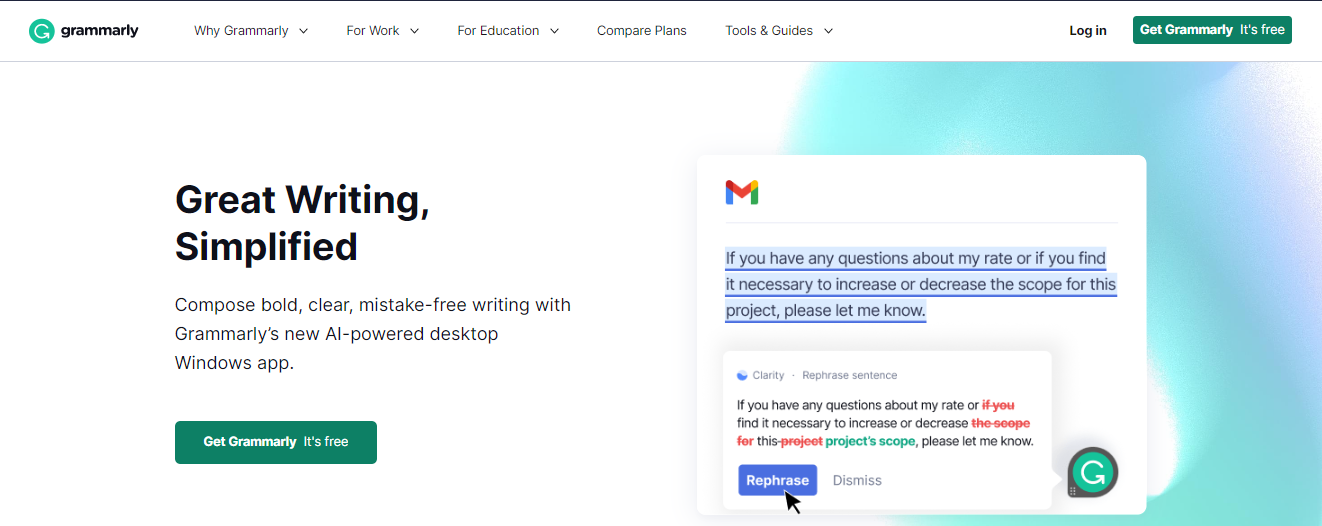Click the grammarly wordmark text

100,30
